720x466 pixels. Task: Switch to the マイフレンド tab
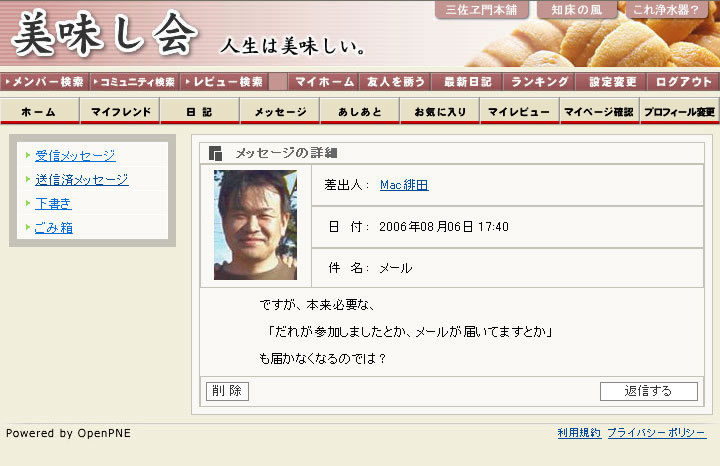point(120,111)
